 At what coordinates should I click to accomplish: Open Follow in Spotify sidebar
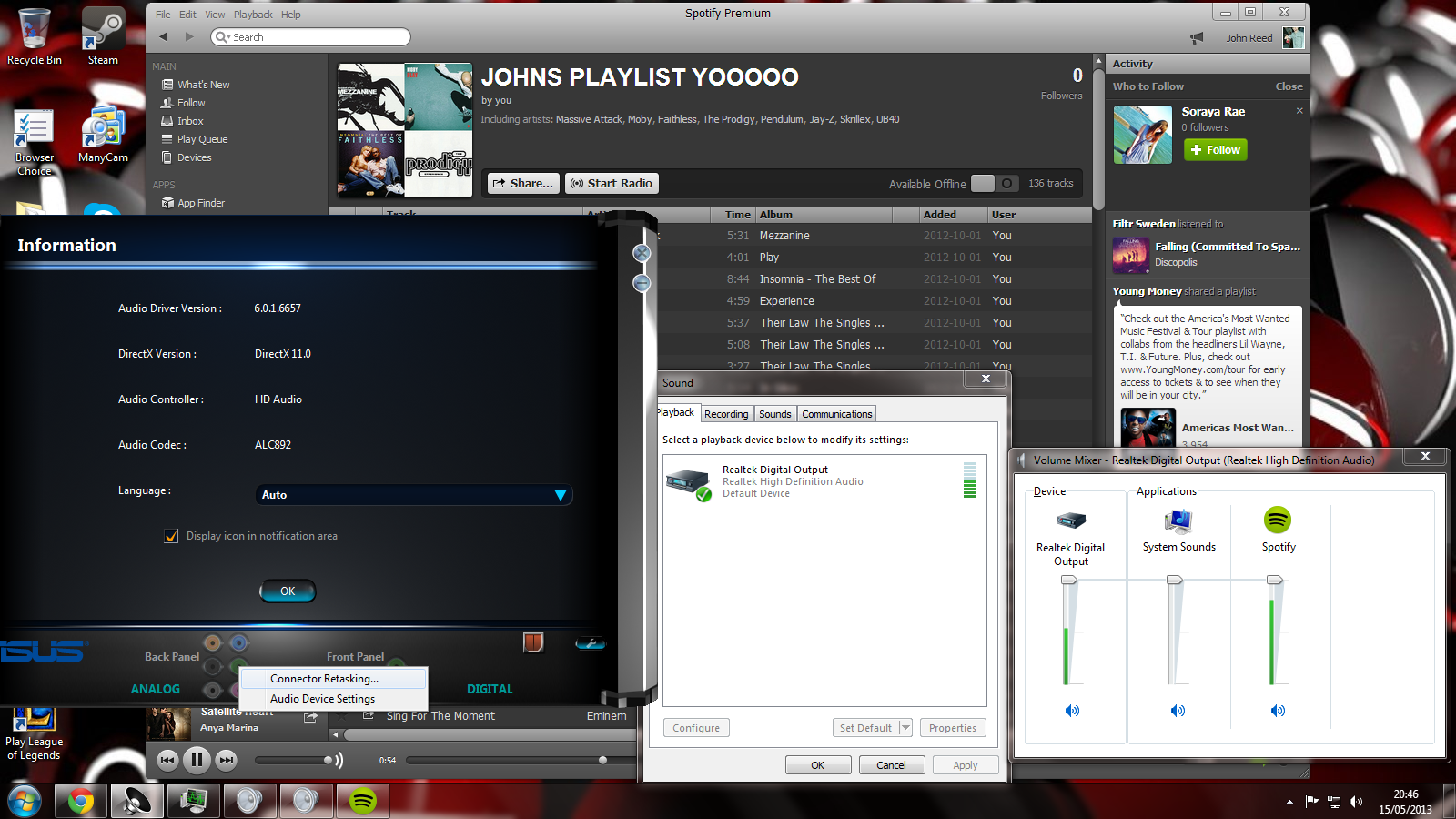(191, 103)
